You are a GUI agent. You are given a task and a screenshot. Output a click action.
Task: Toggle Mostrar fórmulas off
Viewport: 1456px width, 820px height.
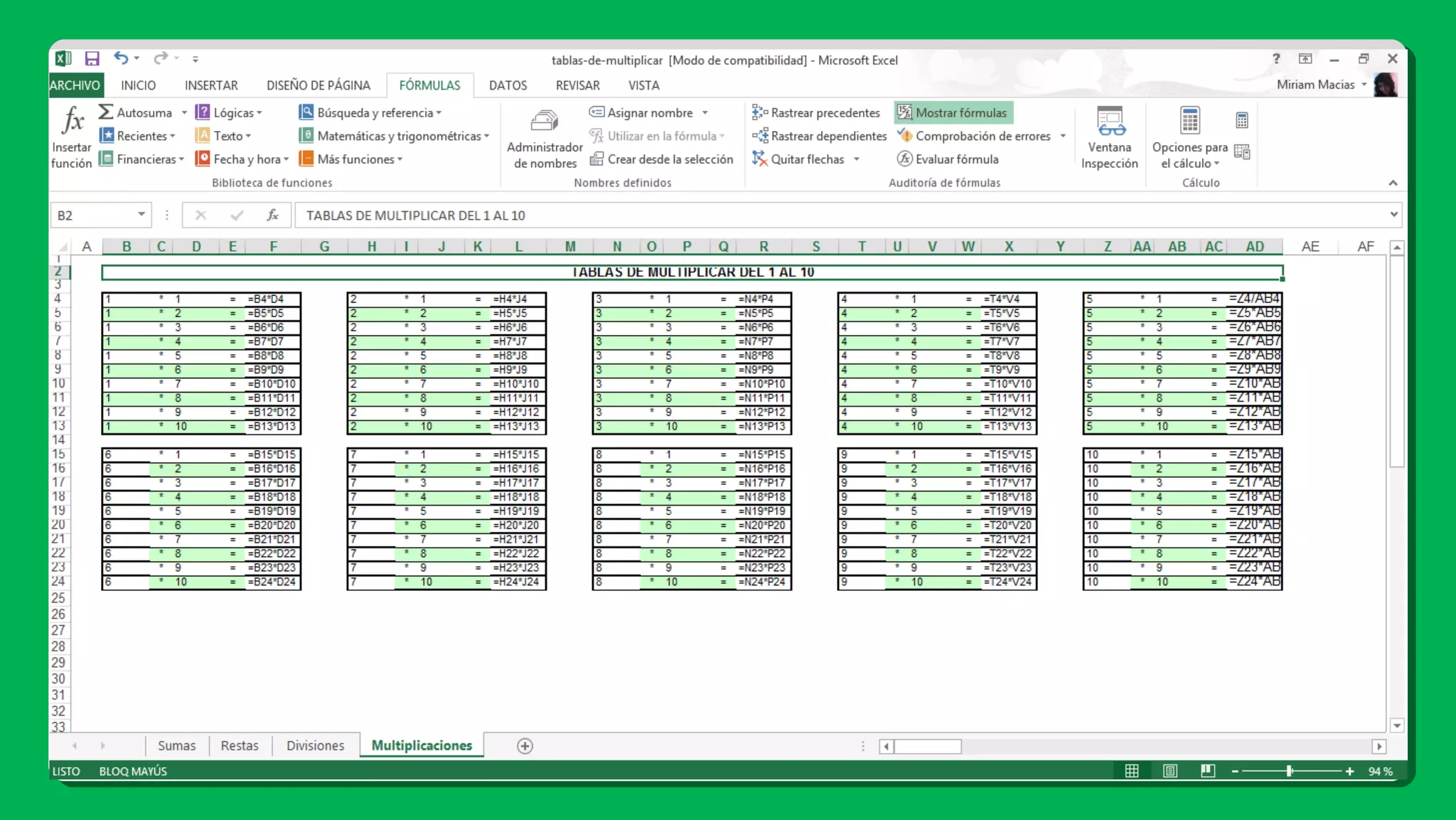click(x=953, y=112)
